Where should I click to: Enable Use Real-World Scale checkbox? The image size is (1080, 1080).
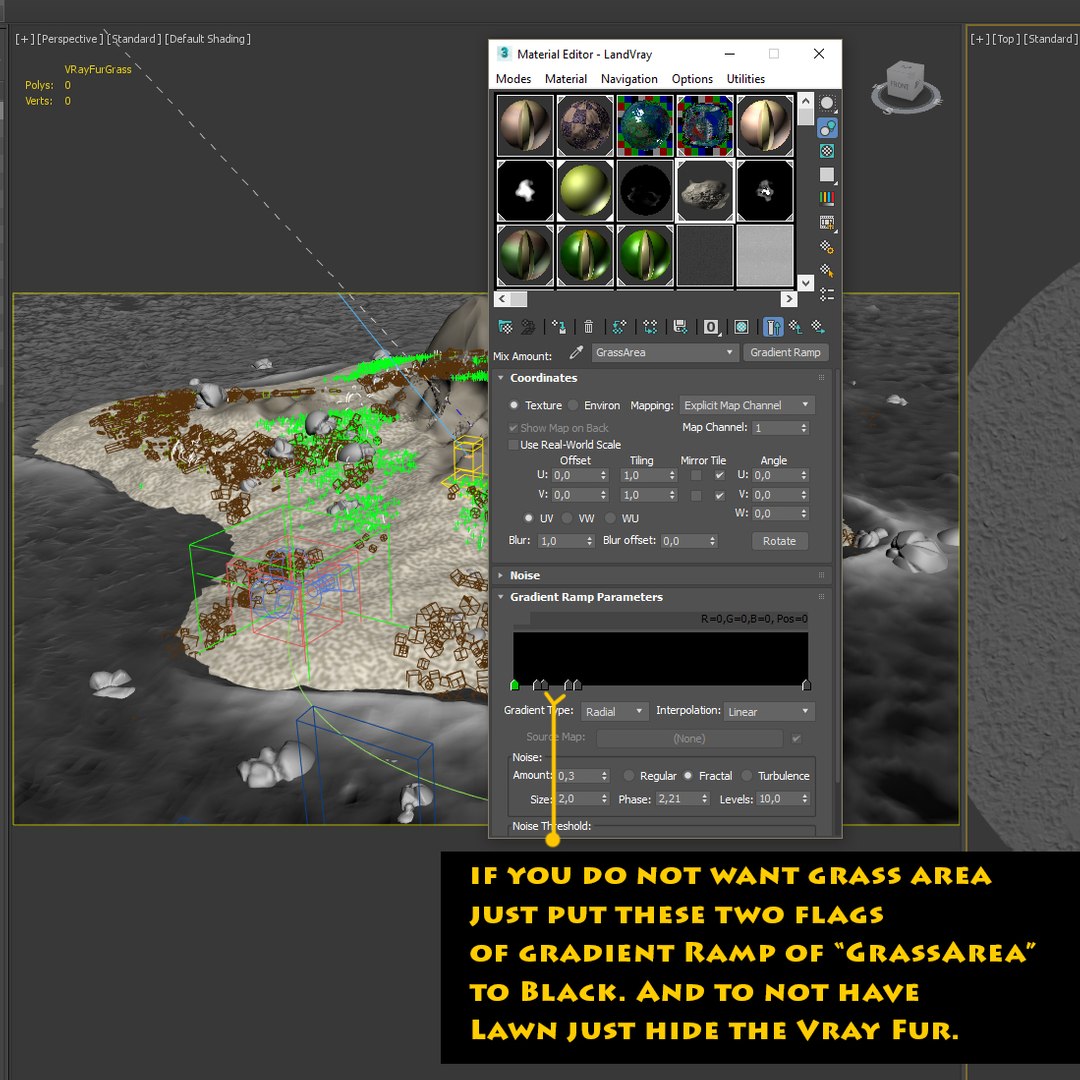[513, 445]
